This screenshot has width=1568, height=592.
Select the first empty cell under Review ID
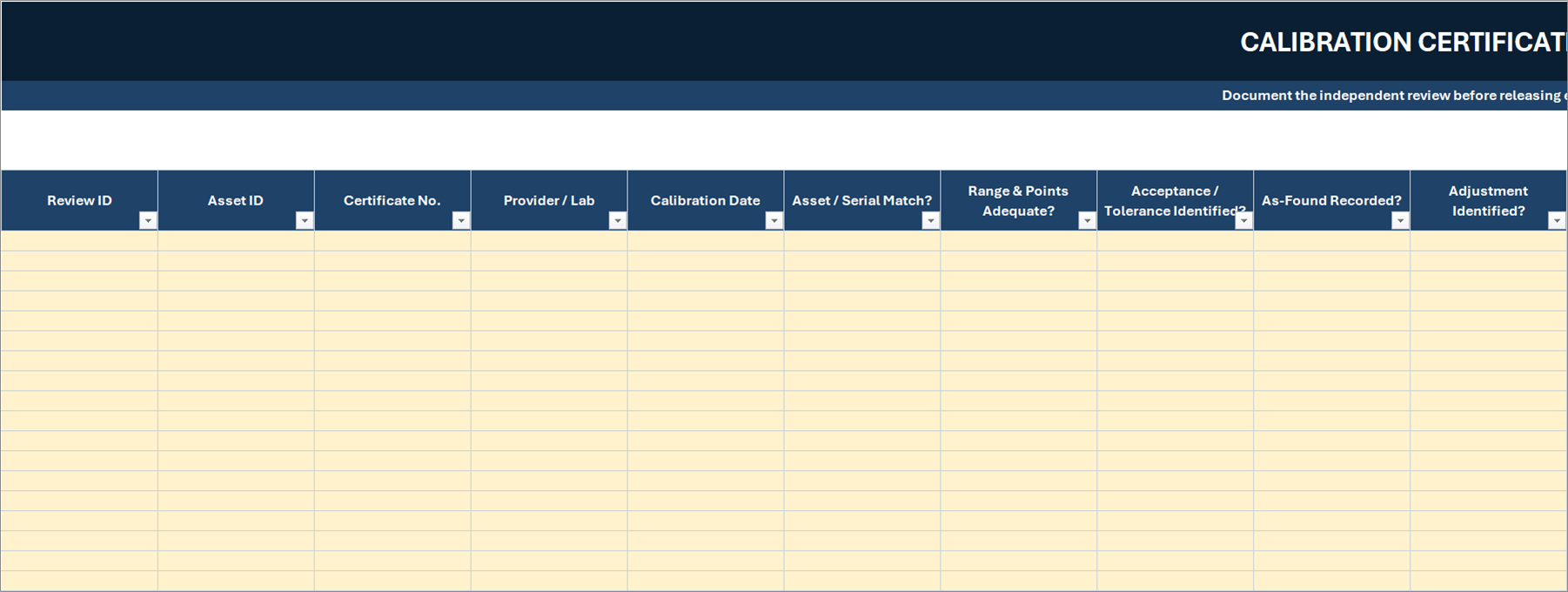[x=79, y=241]
